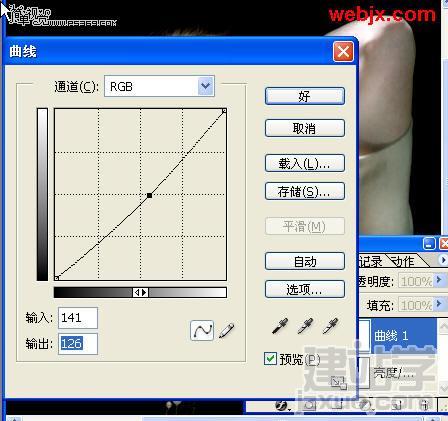
Task: Confirm with the 好 button
Action: click(305, 96)
